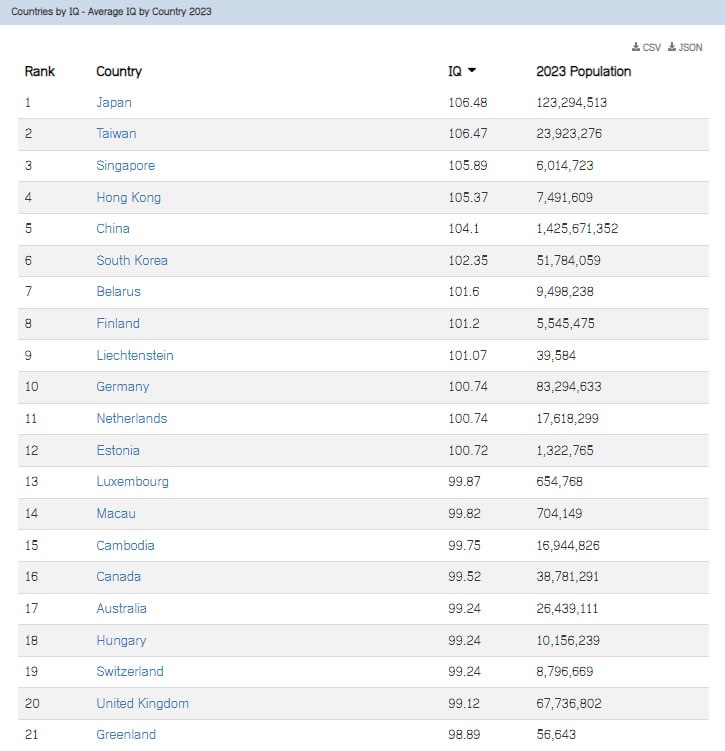Sort by the Rank column header

coord(40,71)
